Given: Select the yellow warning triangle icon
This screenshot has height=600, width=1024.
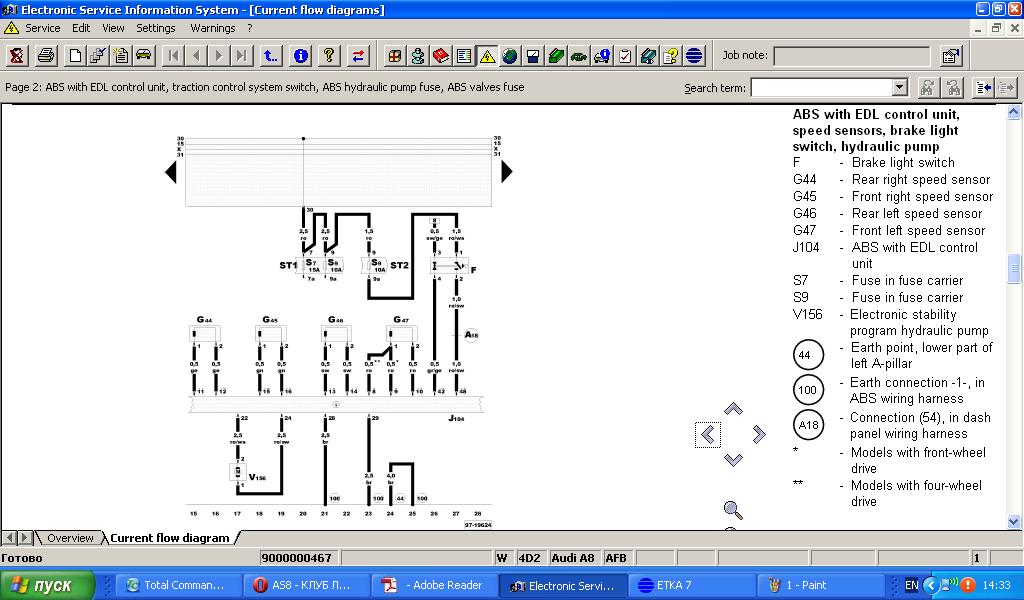Looking at the screenshot, I should (x=487, y=56).
